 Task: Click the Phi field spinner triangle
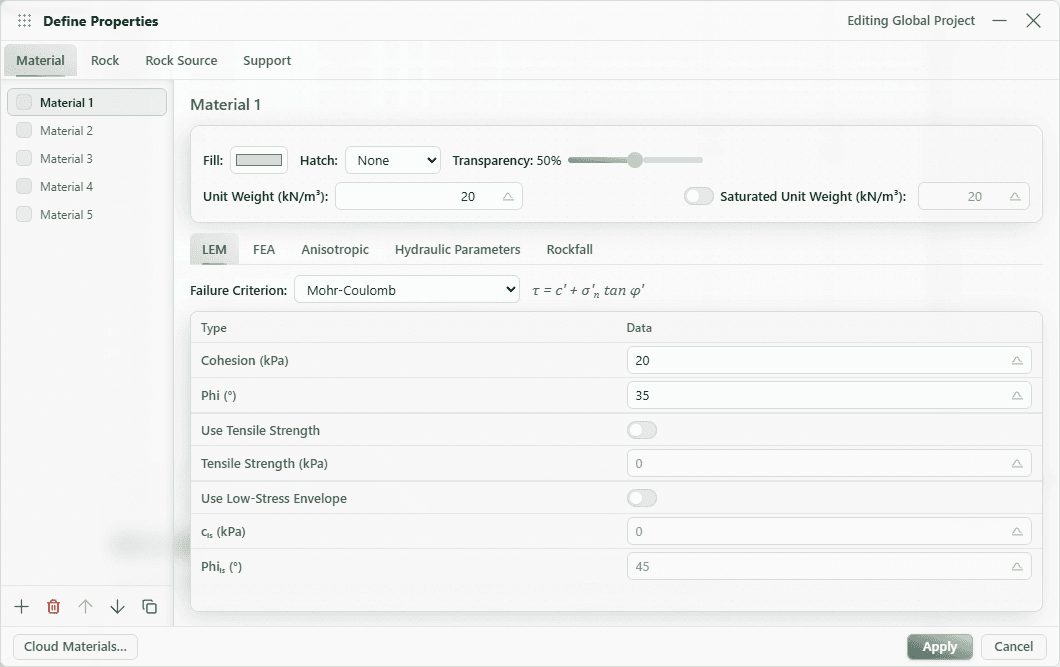pos(1017,396)
